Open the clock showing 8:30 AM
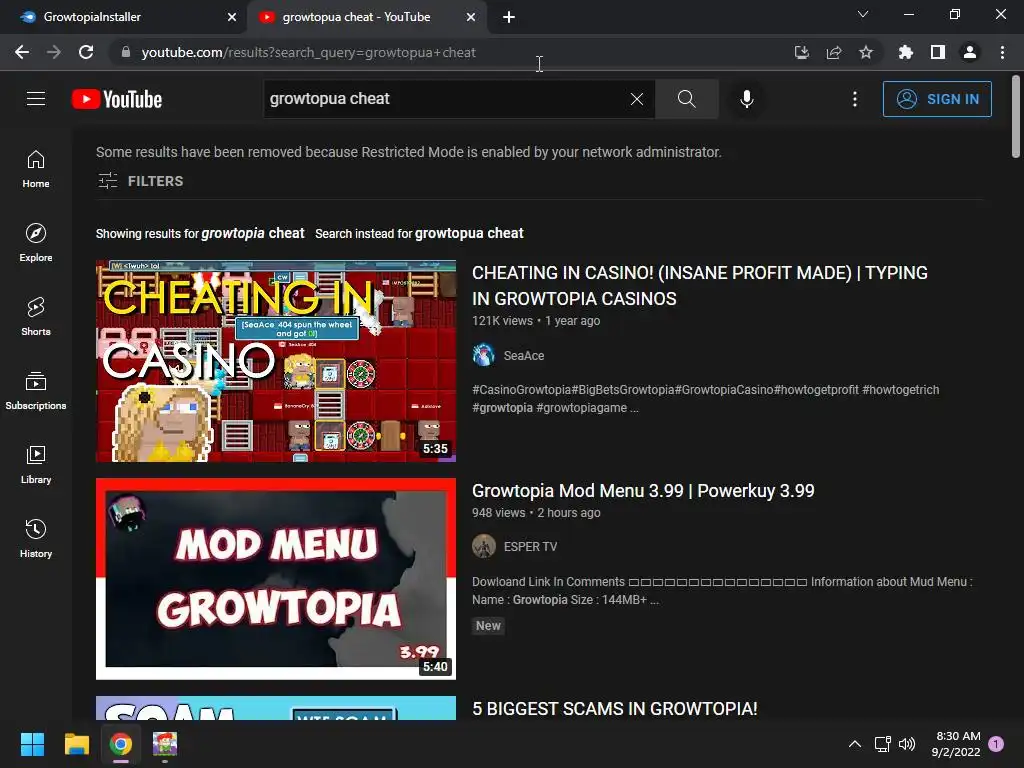The image size is (1024, 768). (x=957, y=744)
